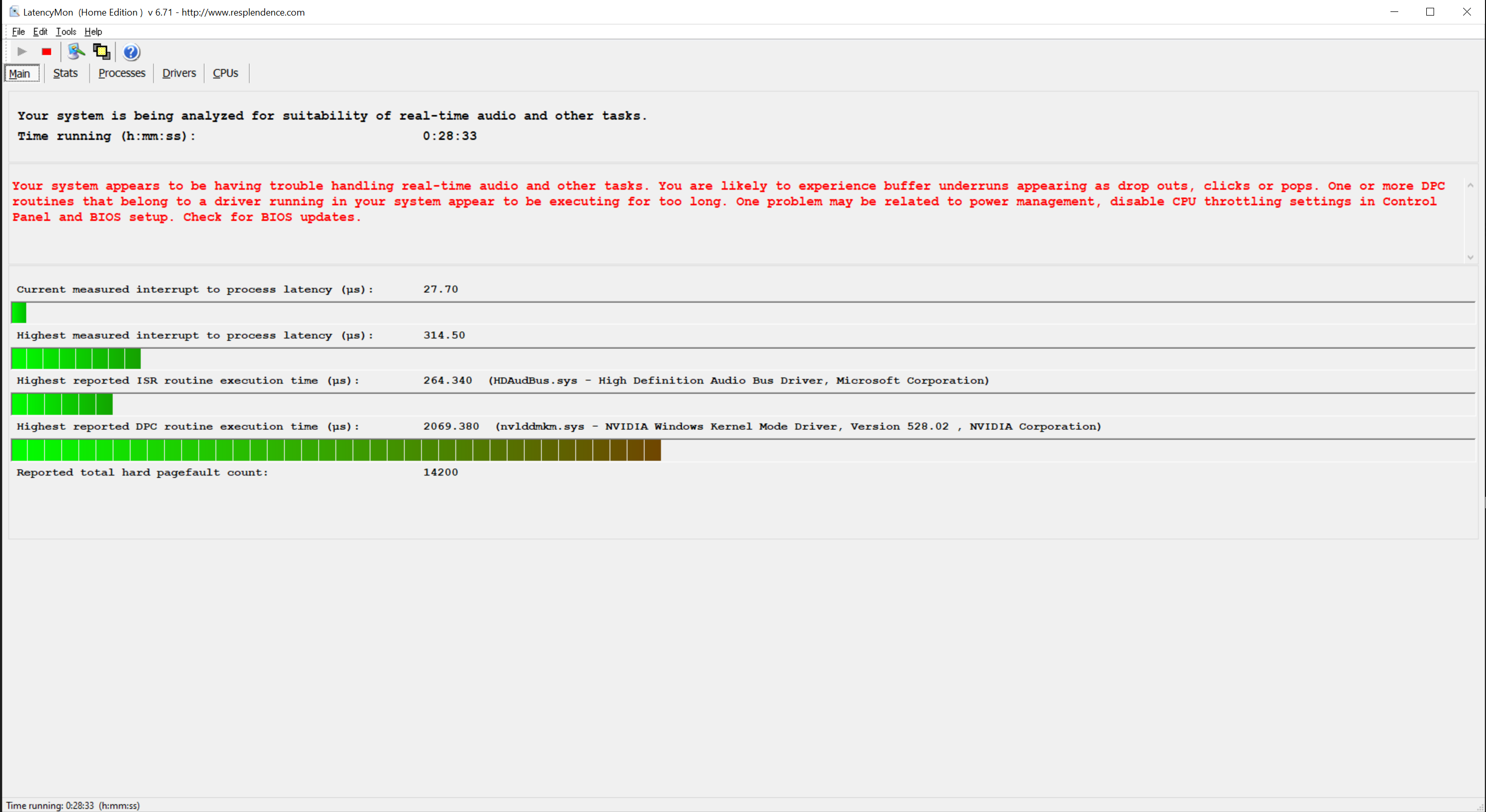Viewport: 1486px width, 812px height.
Task: Open the Tools menu
Action: tap(66, 32)
